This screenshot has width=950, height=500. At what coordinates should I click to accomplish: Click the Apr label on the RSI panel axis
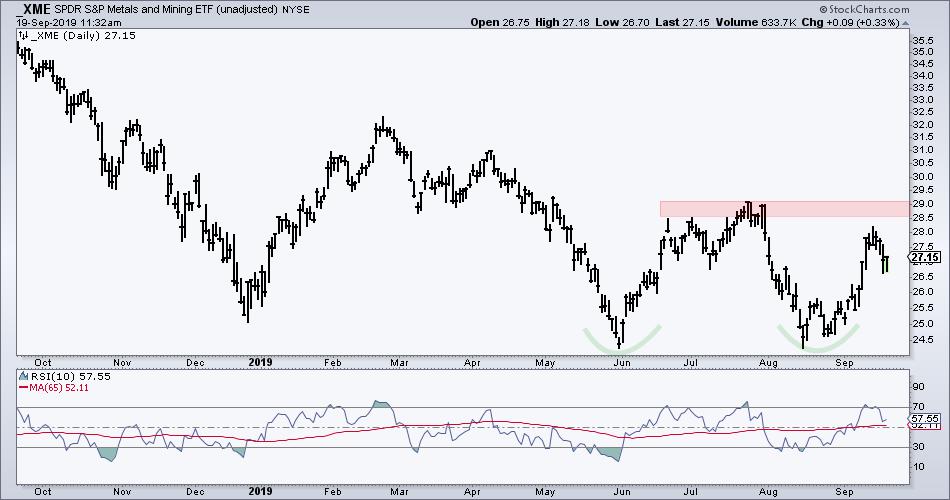tap(472, 492)
